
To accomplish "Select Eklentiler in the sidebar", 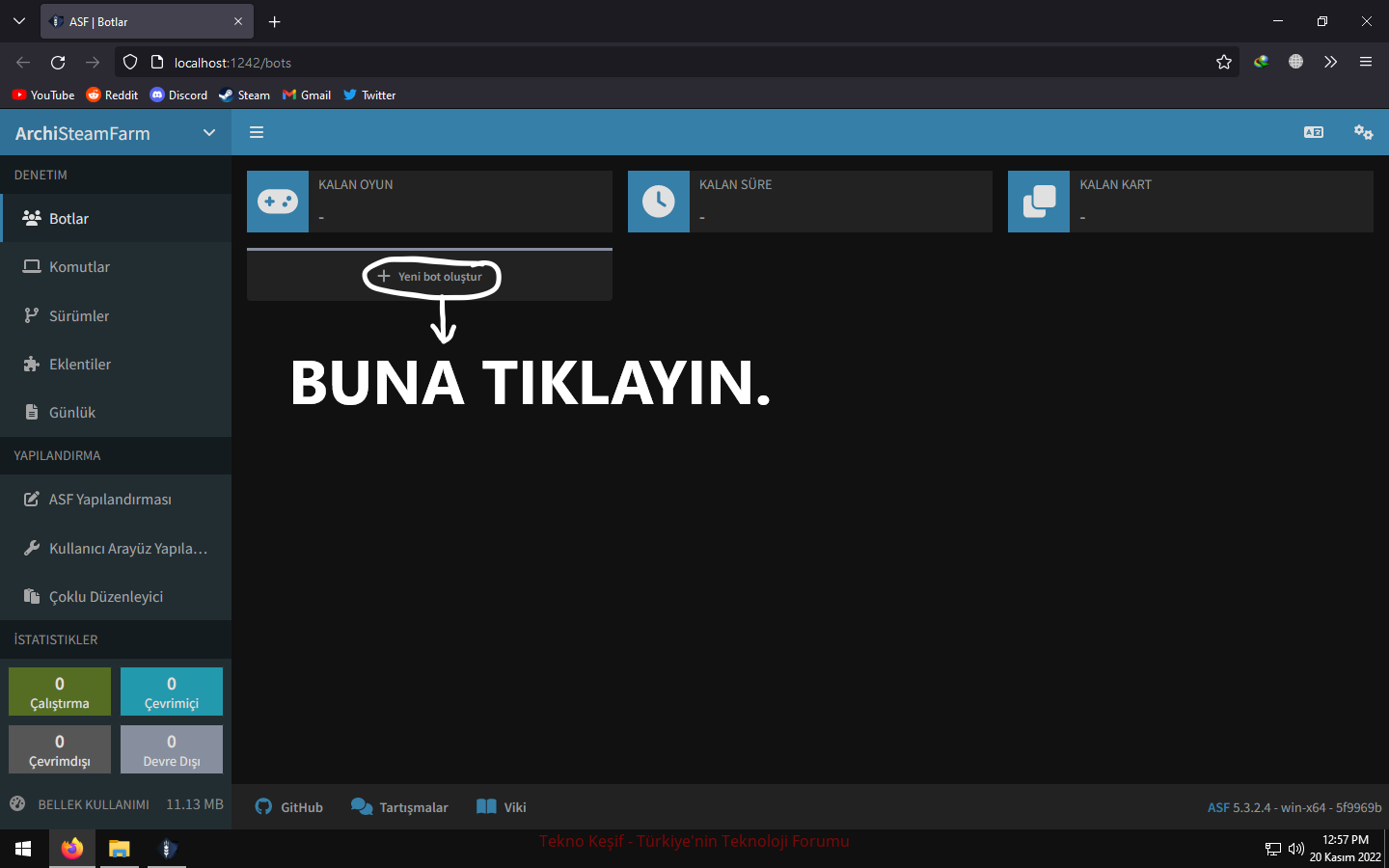I will click(116, 364).
